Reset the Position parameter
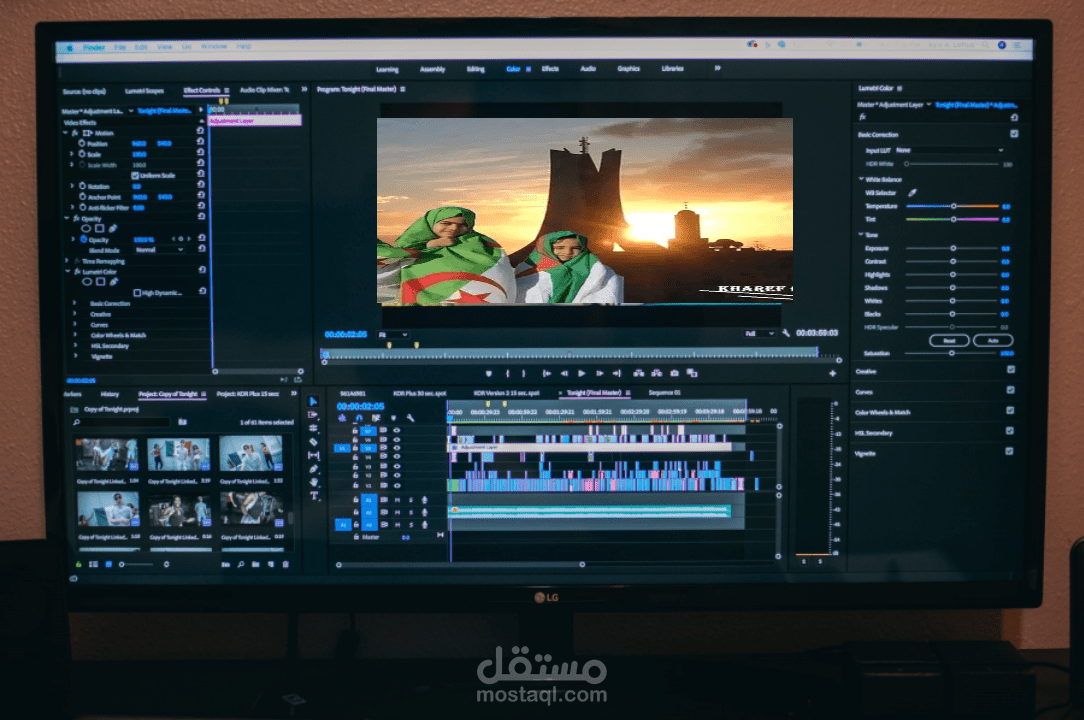 (x=200, y=141)
